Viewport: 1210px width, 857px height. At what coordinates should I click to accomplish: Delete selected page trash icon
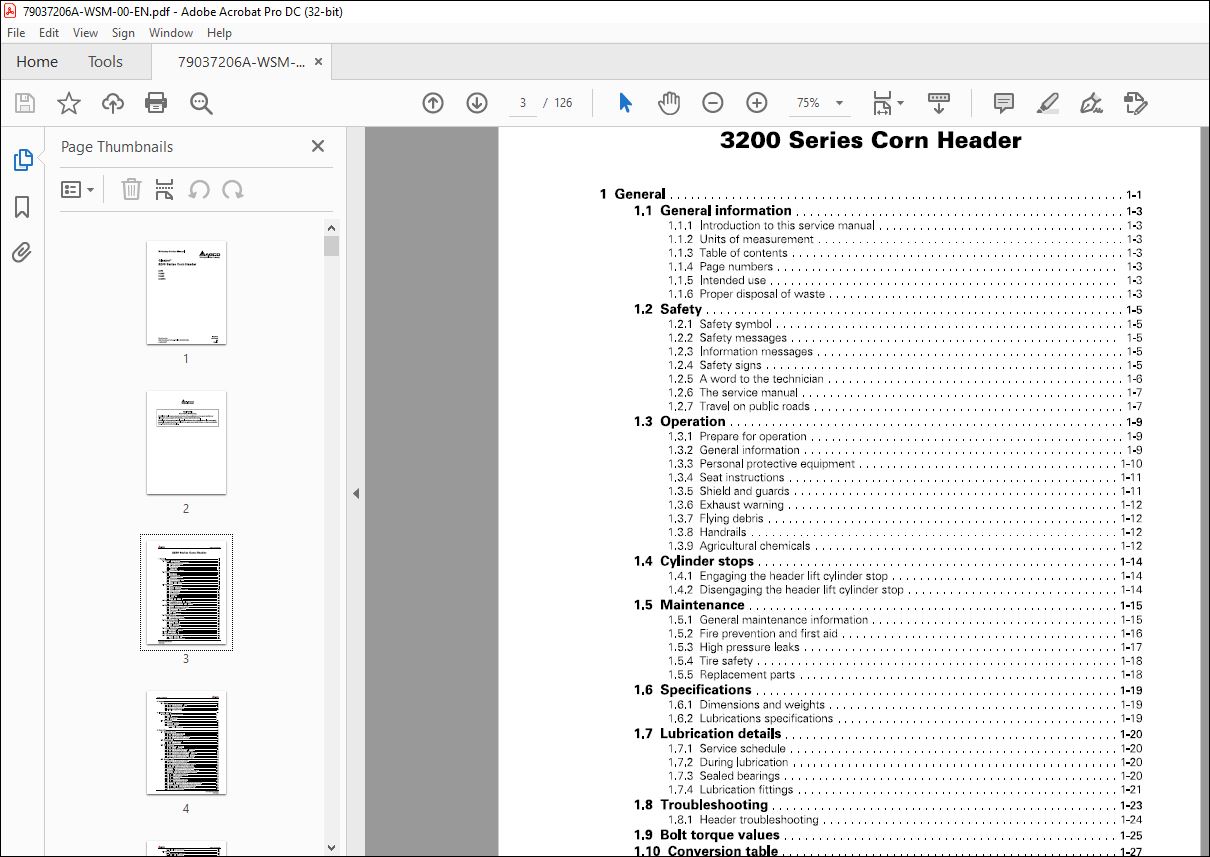click(131, 189)
